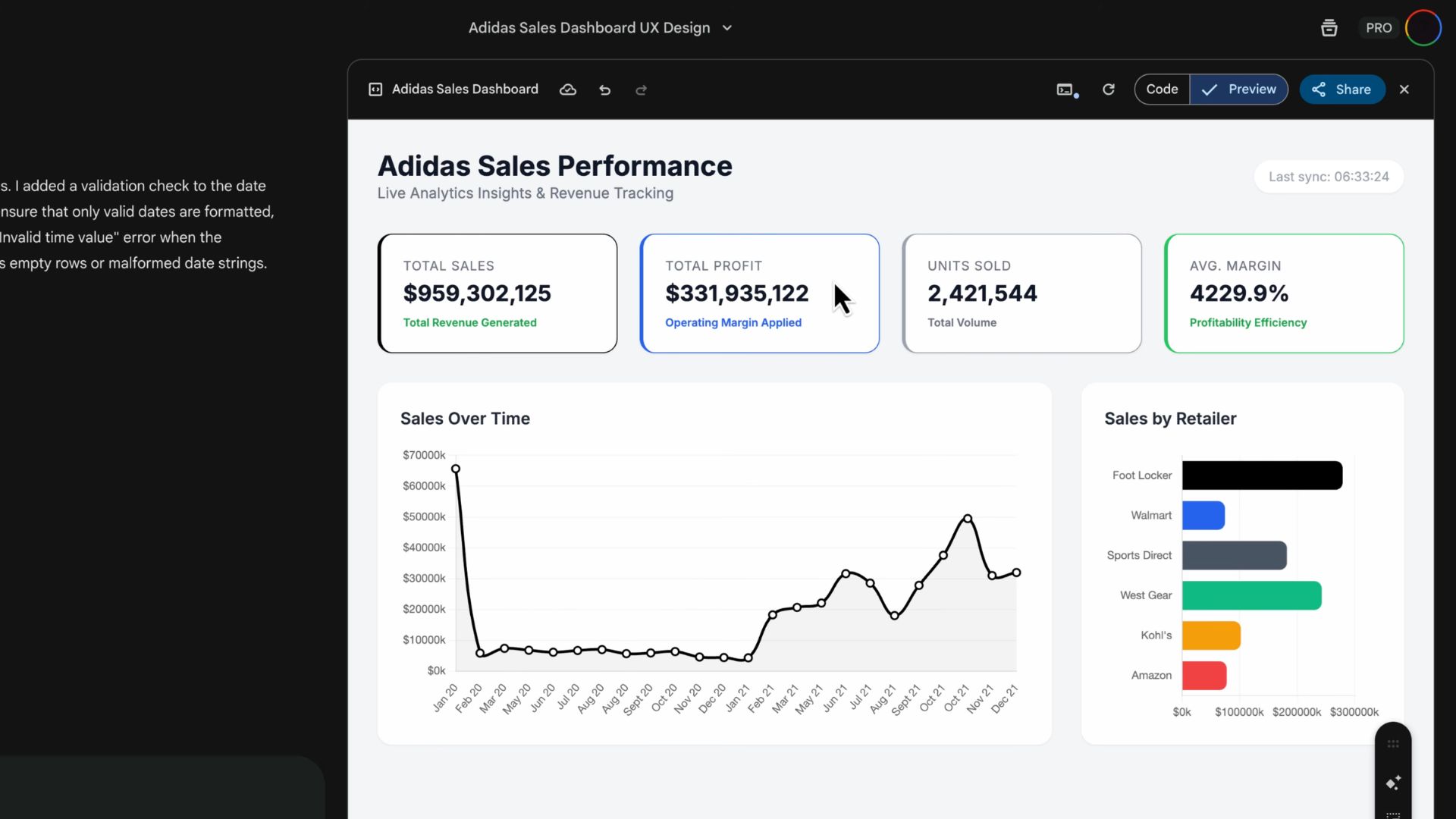Close the canvas panel
This screenshot has width=1456, height=819.
click(1404, 89)
